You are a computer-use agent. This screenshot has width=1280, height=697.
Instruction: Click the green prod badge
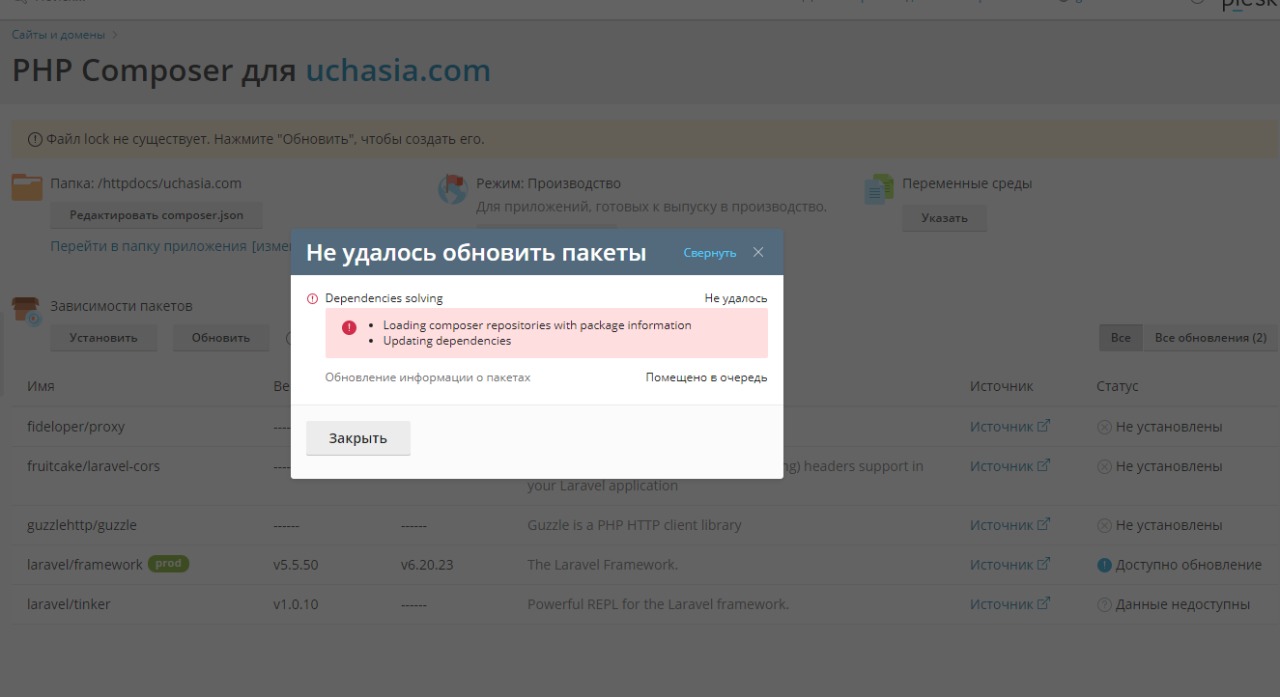click(168, 564)
